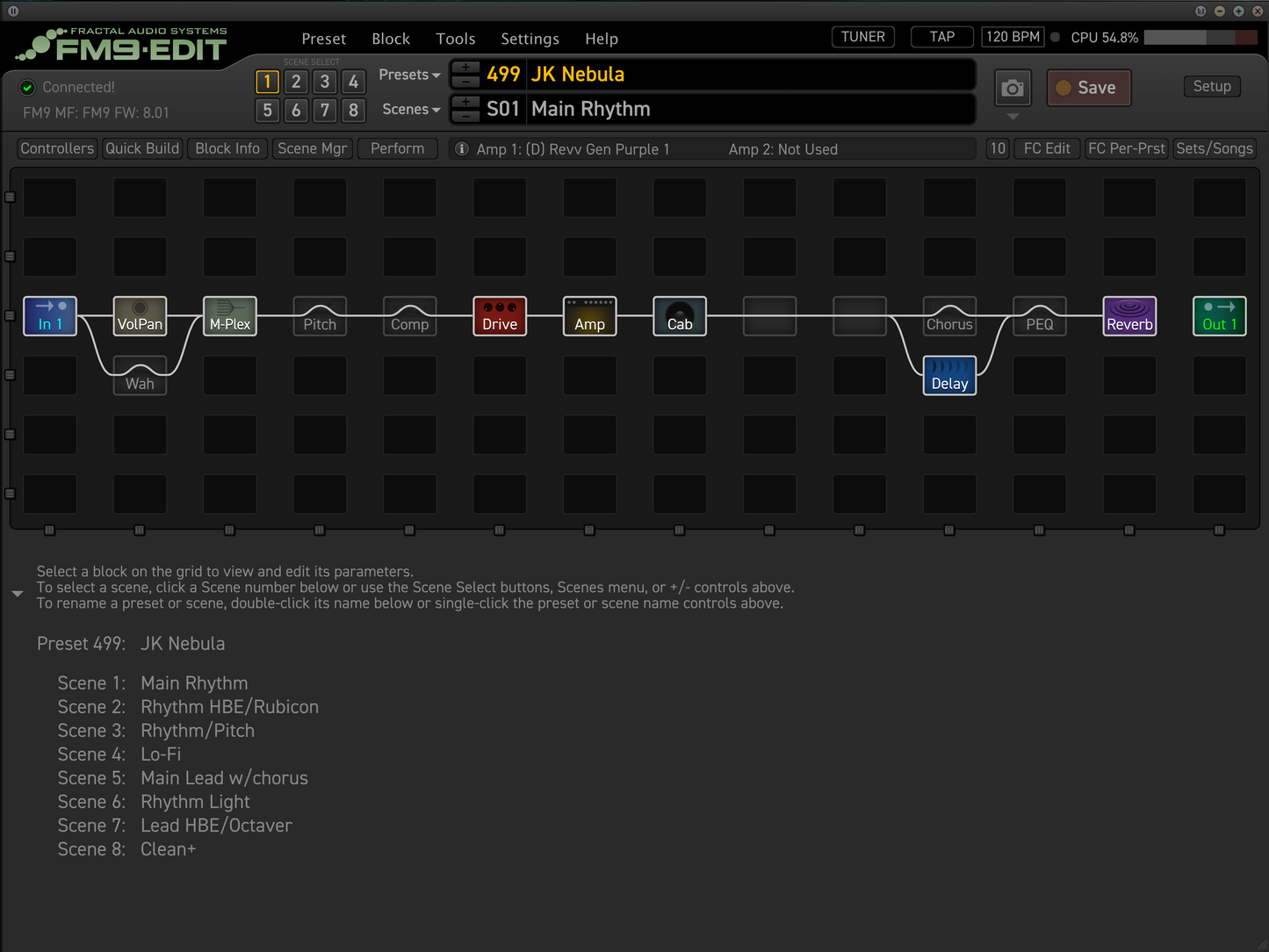Image resolution: width=1269 pixels, height=952 pixels.
Task: Click the Save button
Action: pos(1088,88)
